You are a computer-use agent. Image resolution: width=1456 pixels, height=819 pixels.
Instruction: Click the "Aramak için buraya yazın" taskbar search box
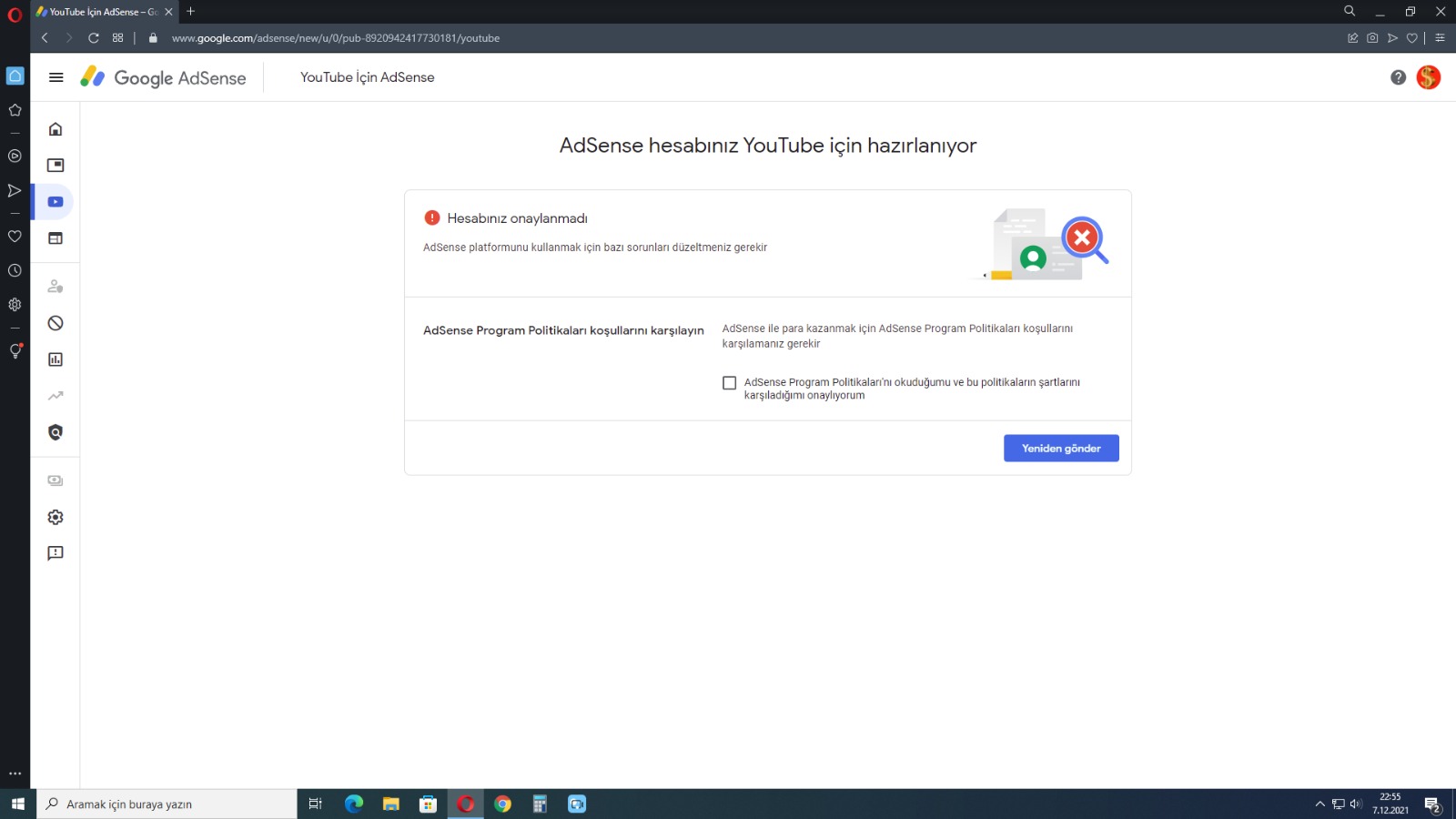click(167, 804)
